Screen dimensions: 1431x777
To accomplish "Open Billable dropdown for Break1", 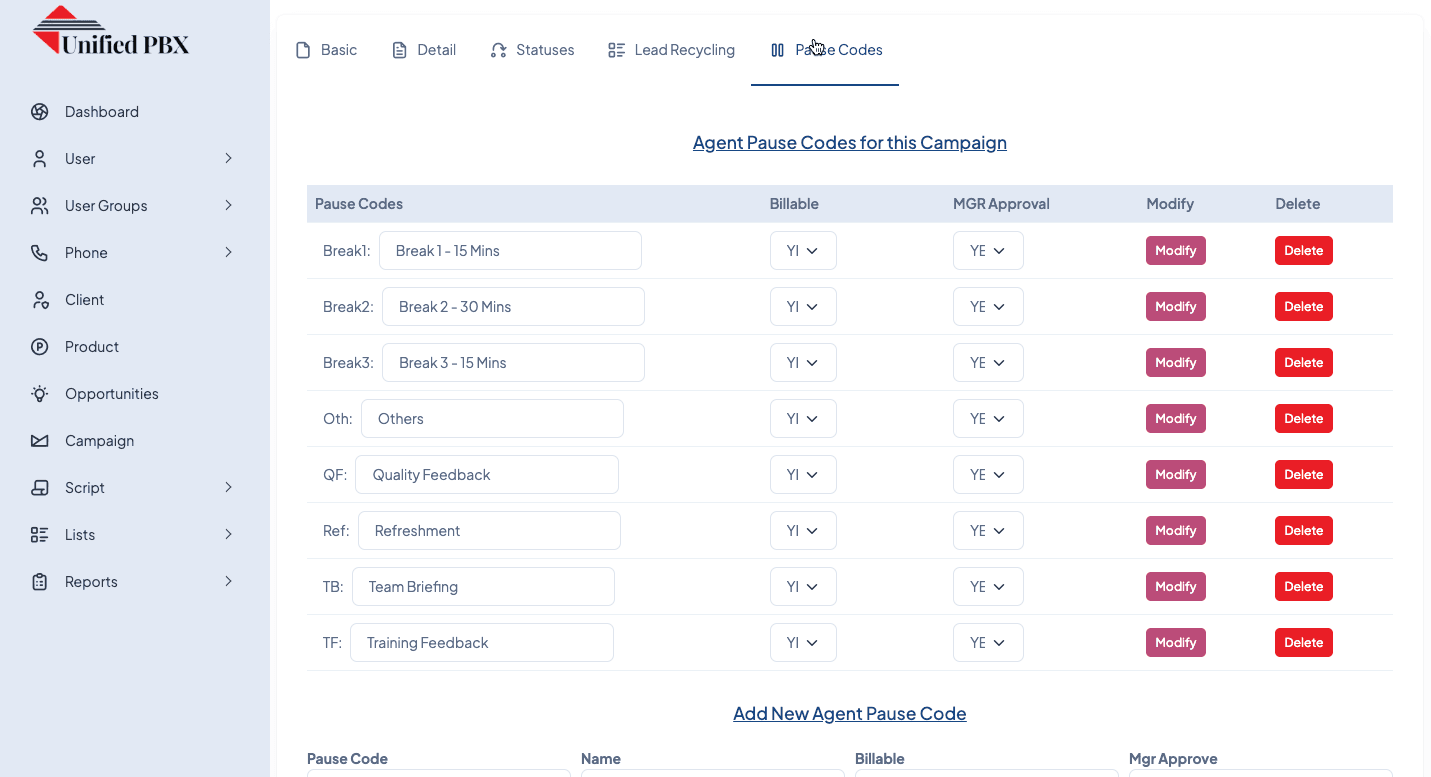I will point(803,251).
